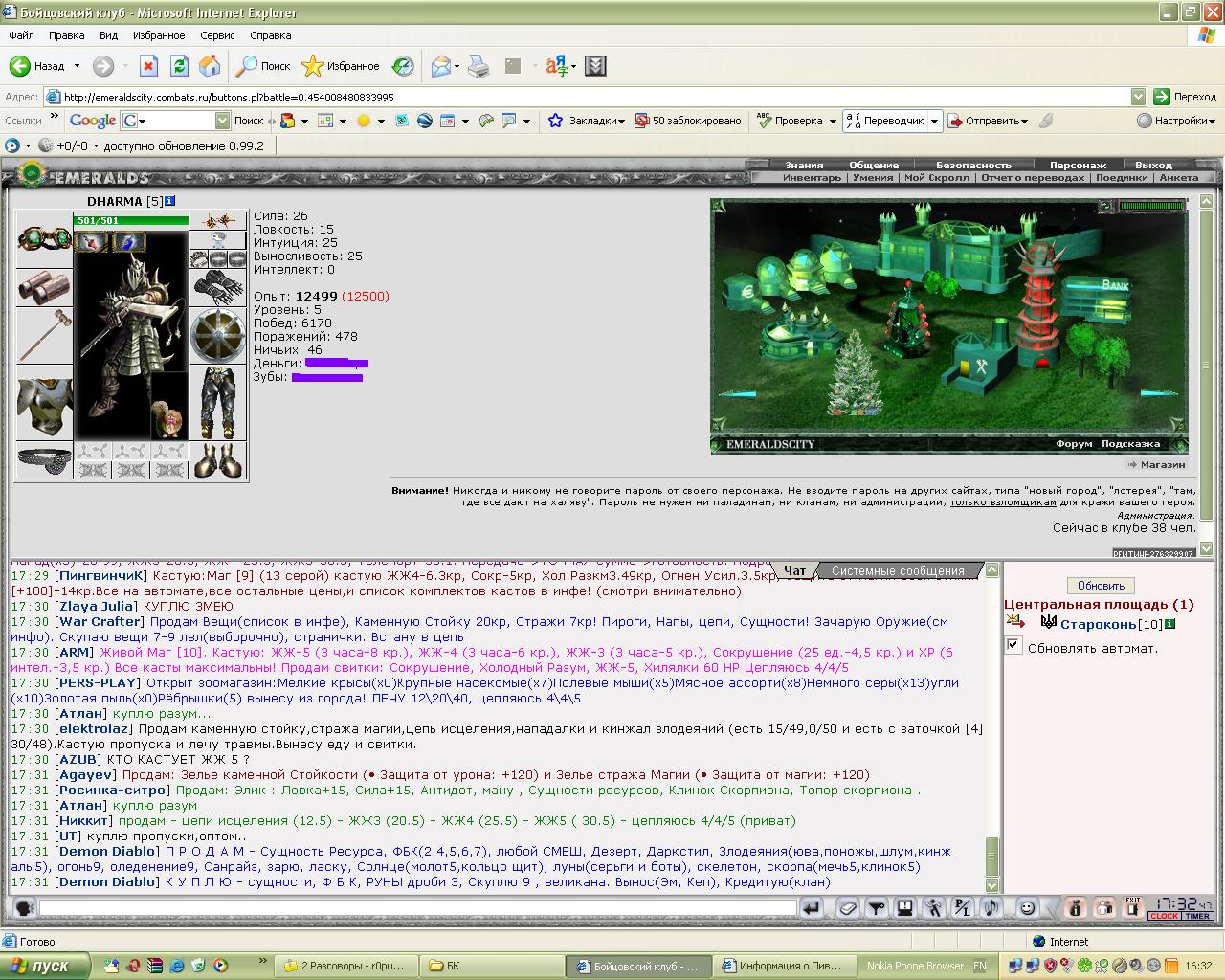
Task: Open the БК folder from the taskbar
Action: 492,966
